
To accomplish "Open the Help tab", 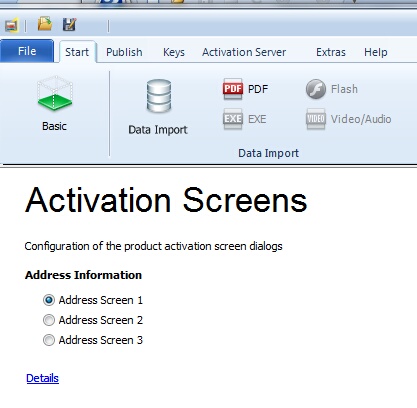I will 376,52.
